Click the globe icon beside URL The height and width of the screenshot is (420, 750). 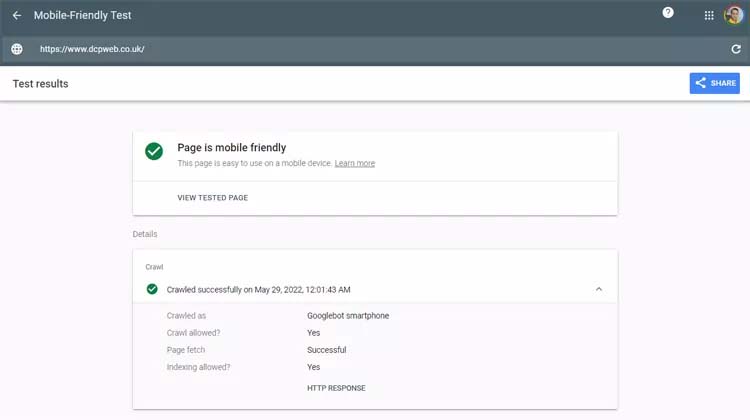point(16,49)
